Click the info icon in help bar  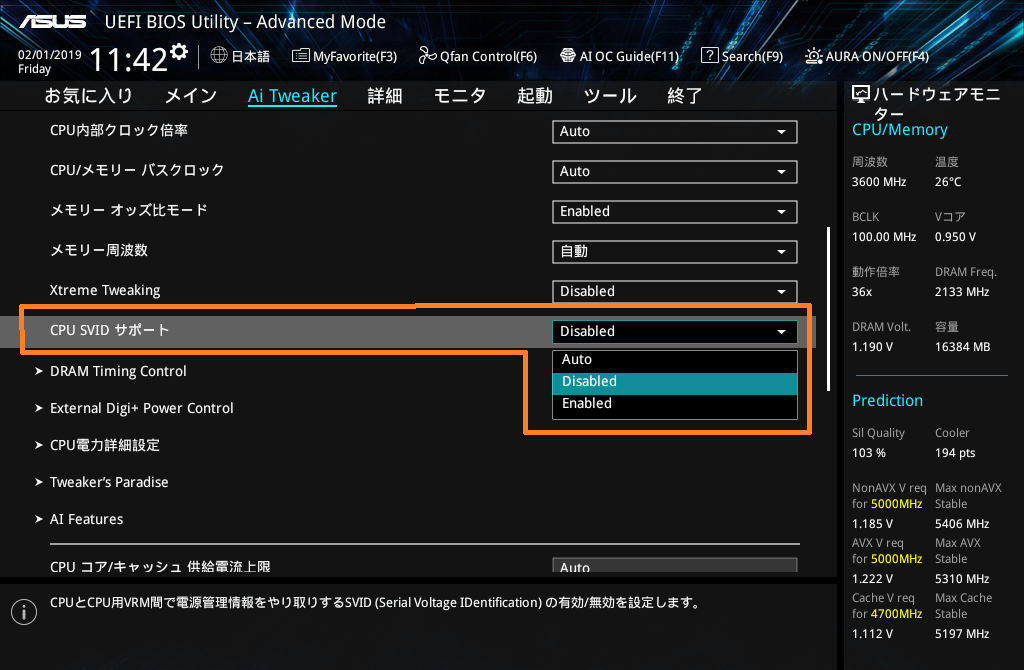(x=24, y=611)
